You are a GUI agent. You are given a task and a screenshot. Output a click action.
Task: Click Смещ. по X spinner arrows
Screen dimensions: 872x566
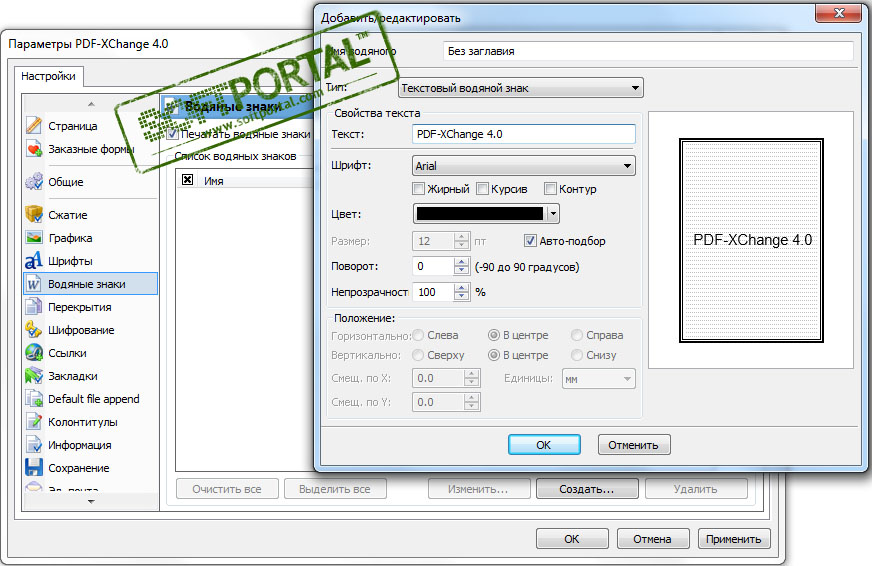pos(471,378)
